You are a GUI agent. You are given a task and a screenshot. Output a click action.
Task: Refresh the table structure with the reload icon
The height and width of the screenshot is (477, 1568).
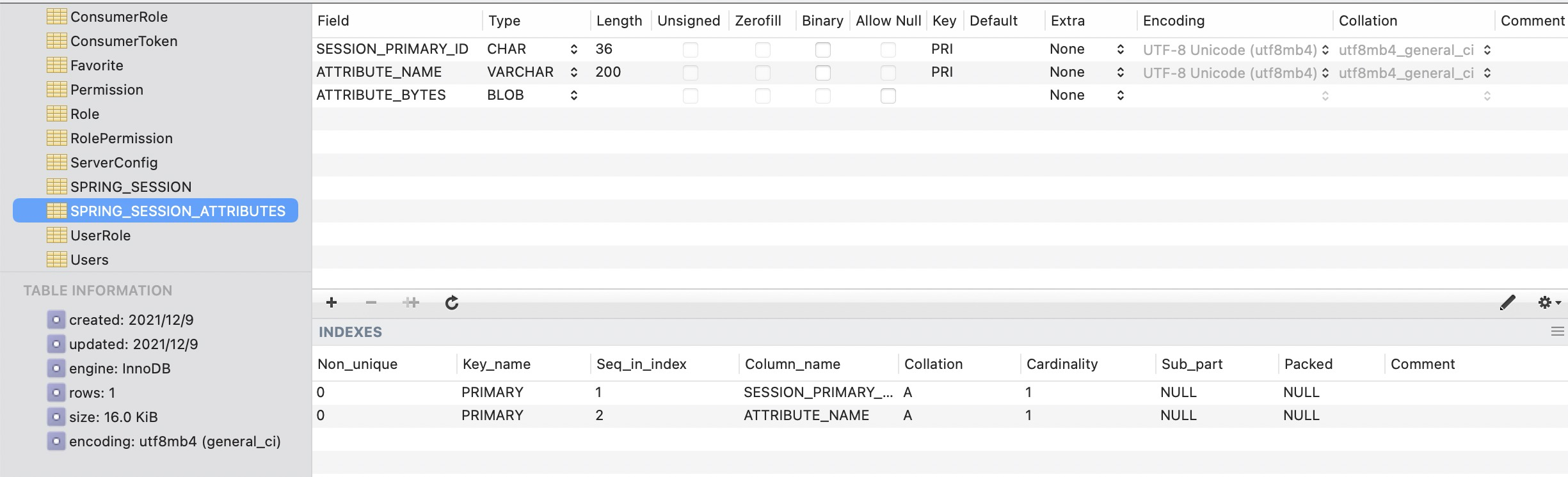(x=452, y=302)
